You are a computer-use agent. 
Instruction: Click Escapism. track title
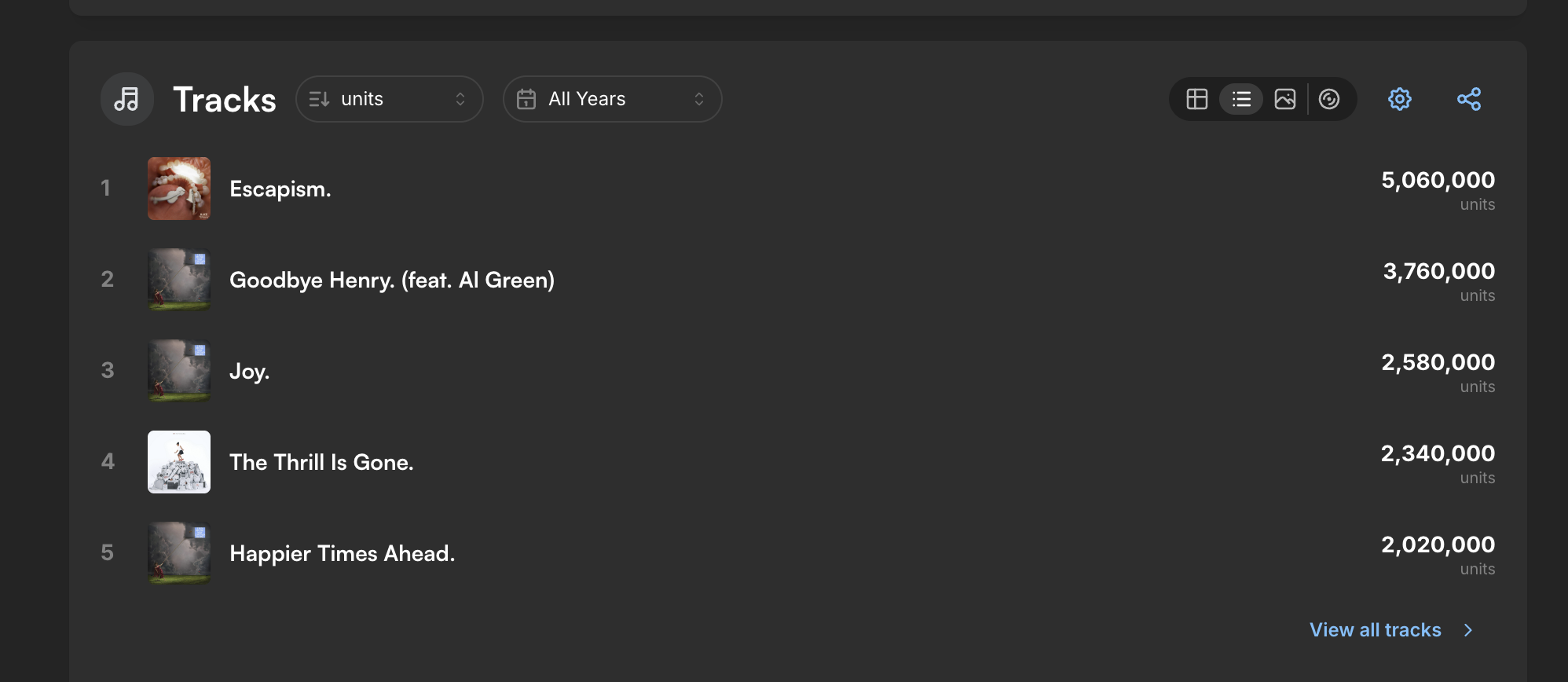[x=280, y=189]
